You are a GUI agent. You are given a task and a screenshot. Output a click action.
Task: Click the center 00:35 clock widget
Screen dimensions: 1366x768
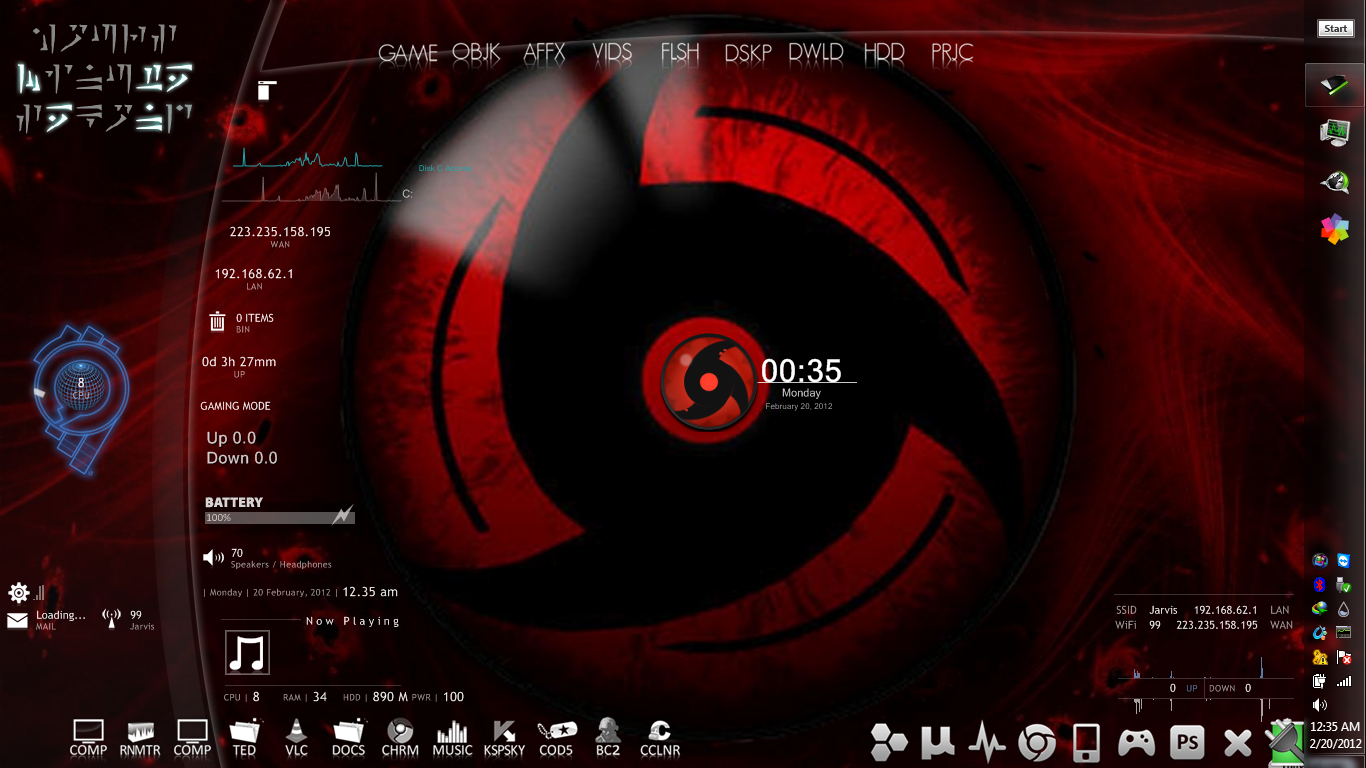tap(801, 371)
